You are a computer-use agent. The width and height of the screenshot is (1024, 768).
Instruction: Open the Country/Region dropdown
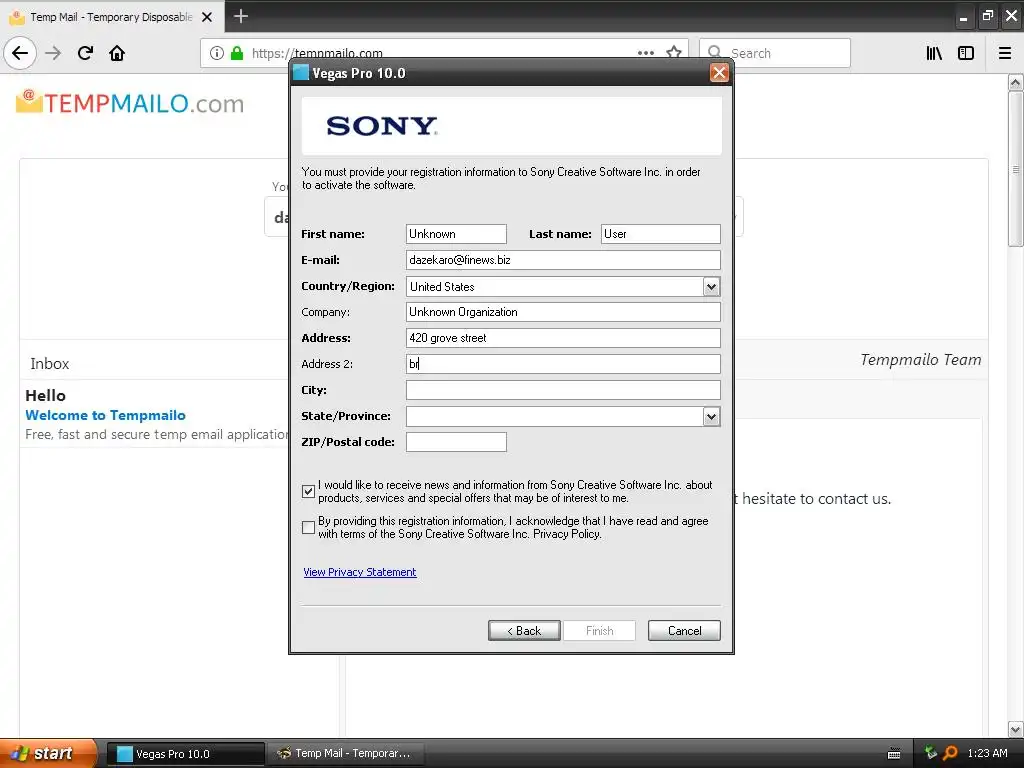(x=711, y=286)
